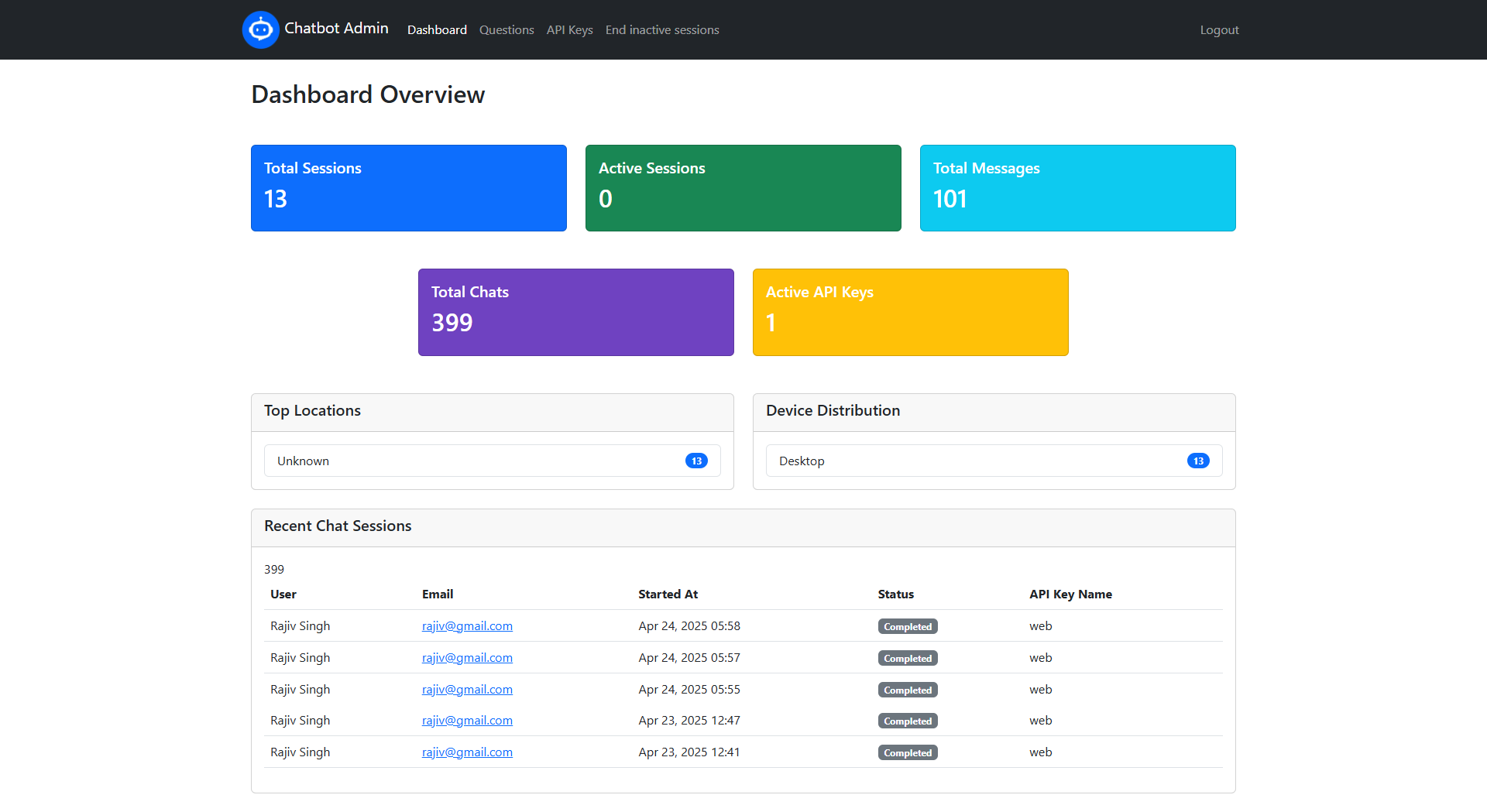Click the Dashboard Overview heading
The width and height of the screenshot is (1487, 812).
click(x=368, y=94)
